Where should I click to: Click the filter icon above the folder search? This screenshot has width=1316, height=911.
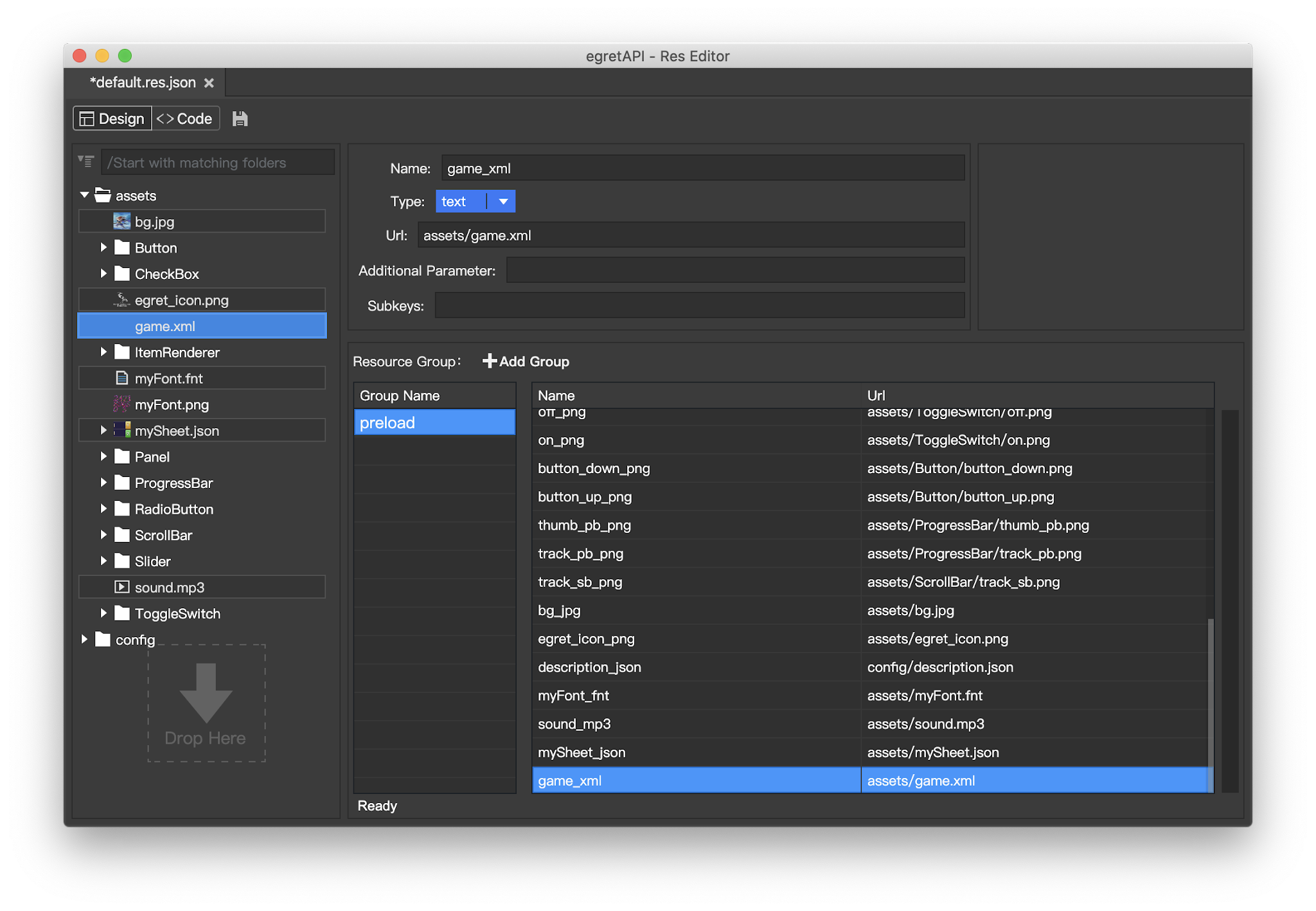tap(85, 161)
